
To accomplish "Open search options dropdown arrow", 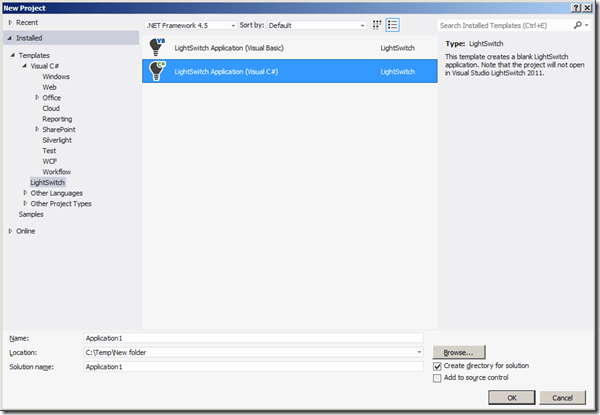I will tap(587, 25).
